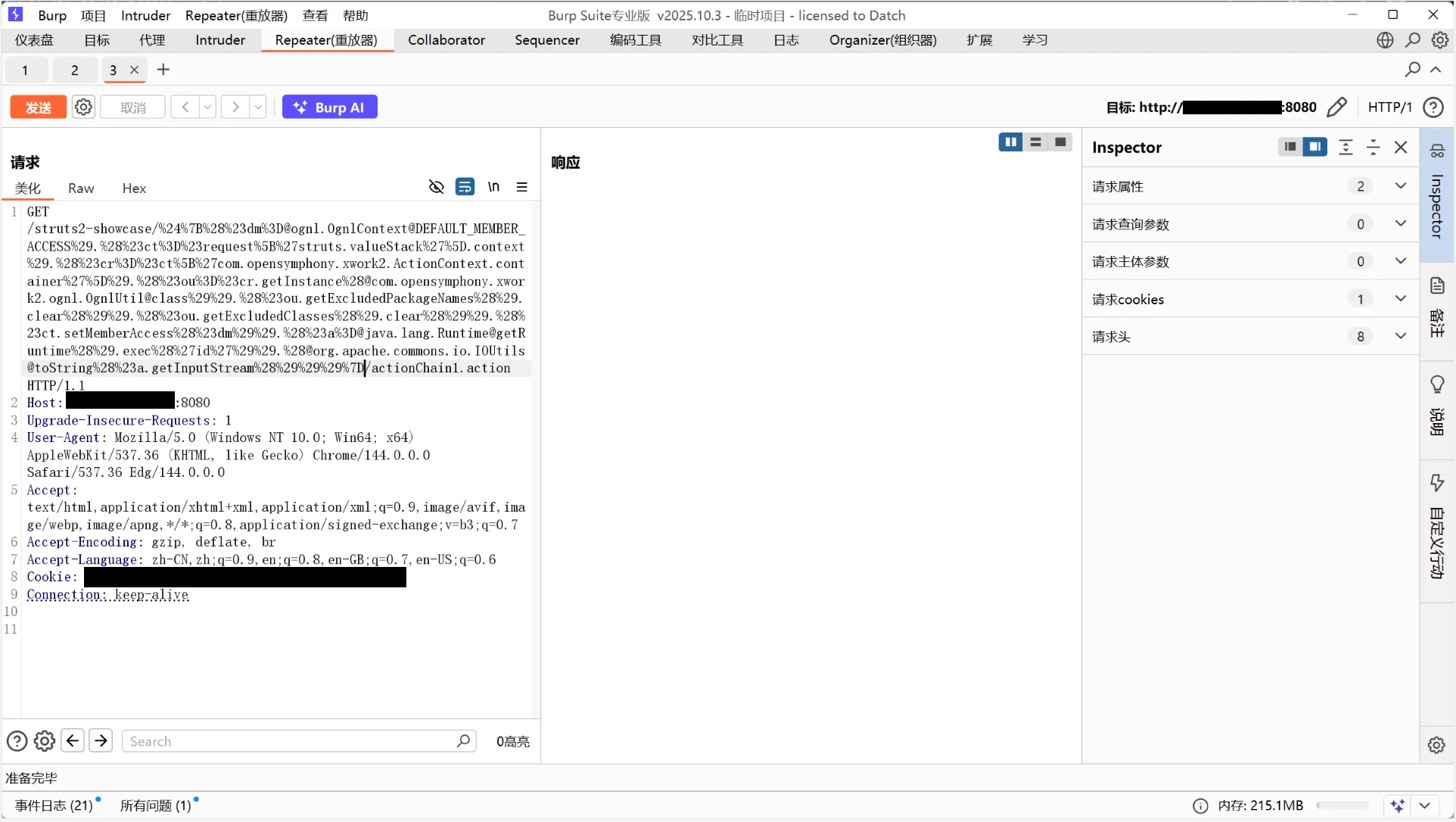Switch Inspector to left-docked layout
The height and width of the screenshot is (822, 1456).
(x=1290, y=147)
